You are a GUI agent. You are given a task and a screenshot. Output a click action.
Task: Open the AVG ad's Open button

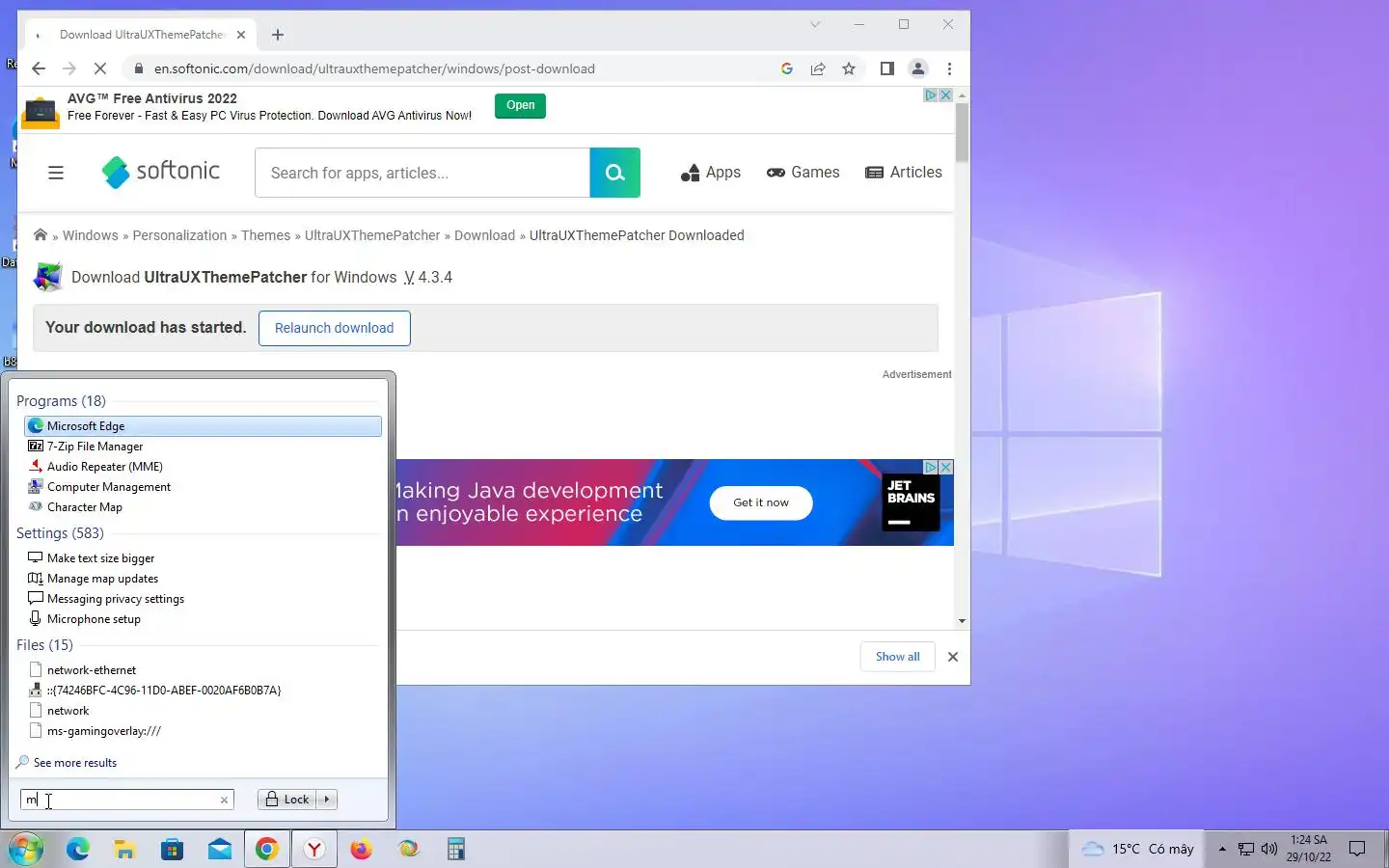click(520, 105)
